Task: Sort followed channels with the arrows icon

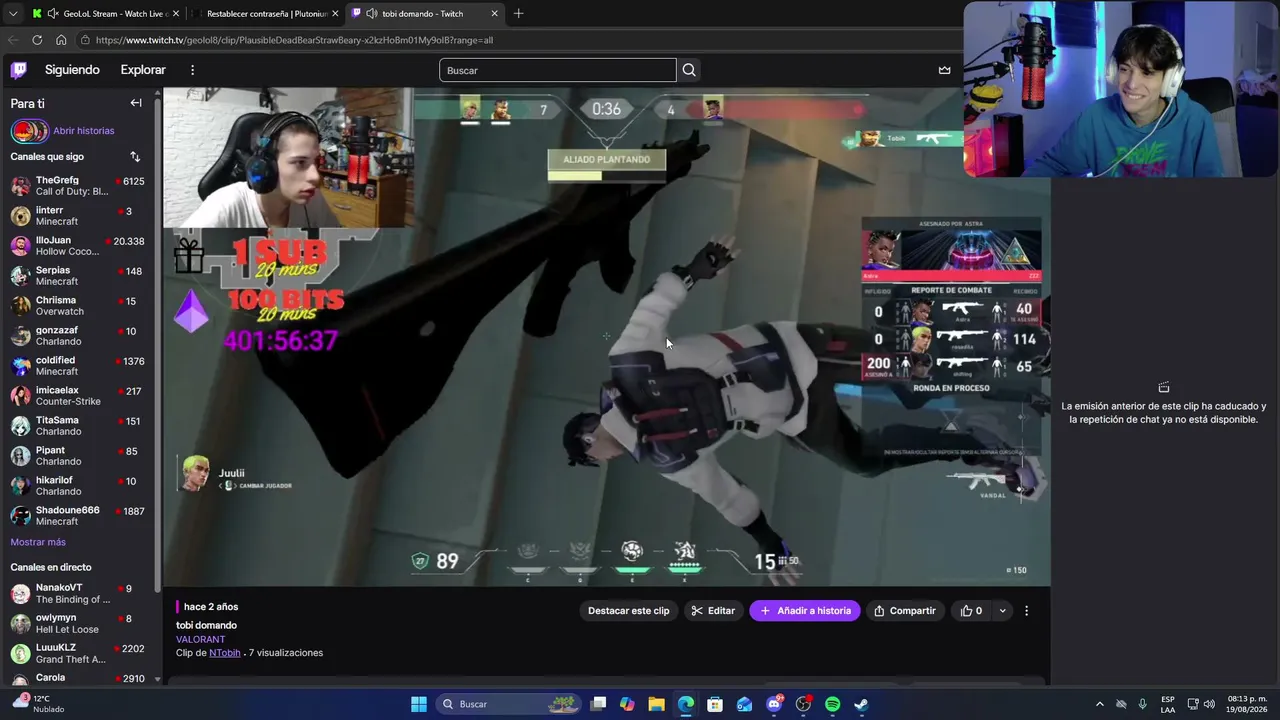Action: [x=135, y=157]
